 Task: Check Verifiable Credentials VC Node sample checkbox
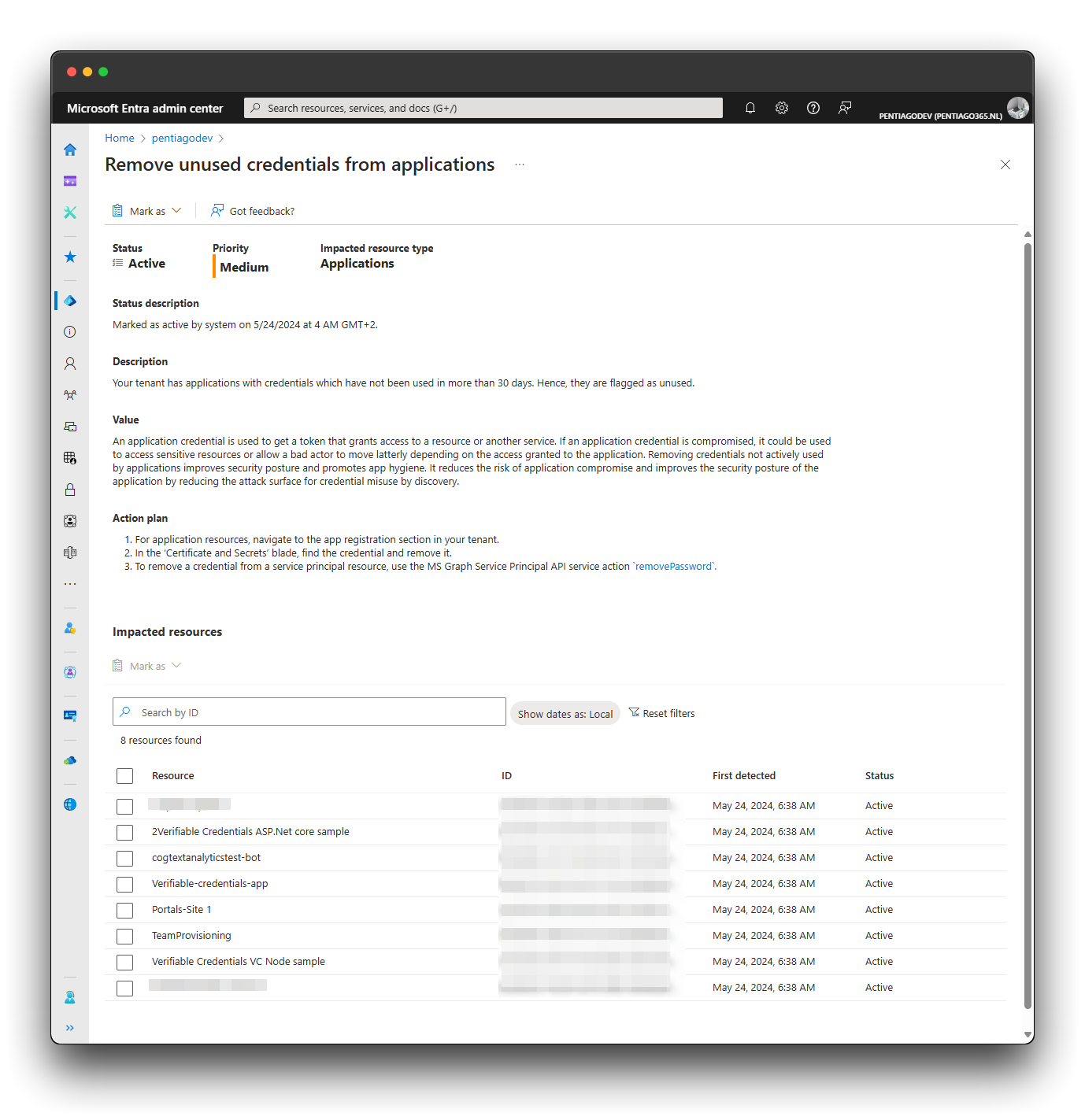pos(124,963)
